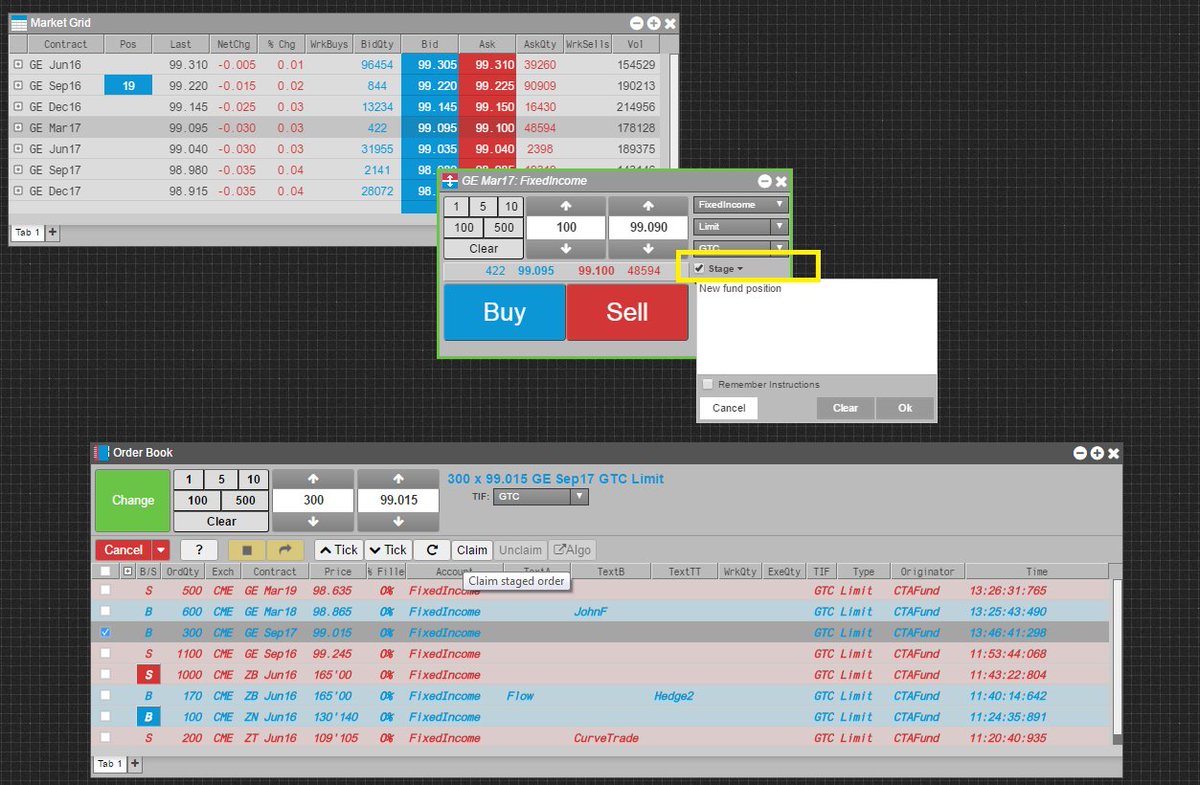Minimize the GE Mar17 order ticket
This screenshot has height=785, width=1200.
[x=765, y=181]
